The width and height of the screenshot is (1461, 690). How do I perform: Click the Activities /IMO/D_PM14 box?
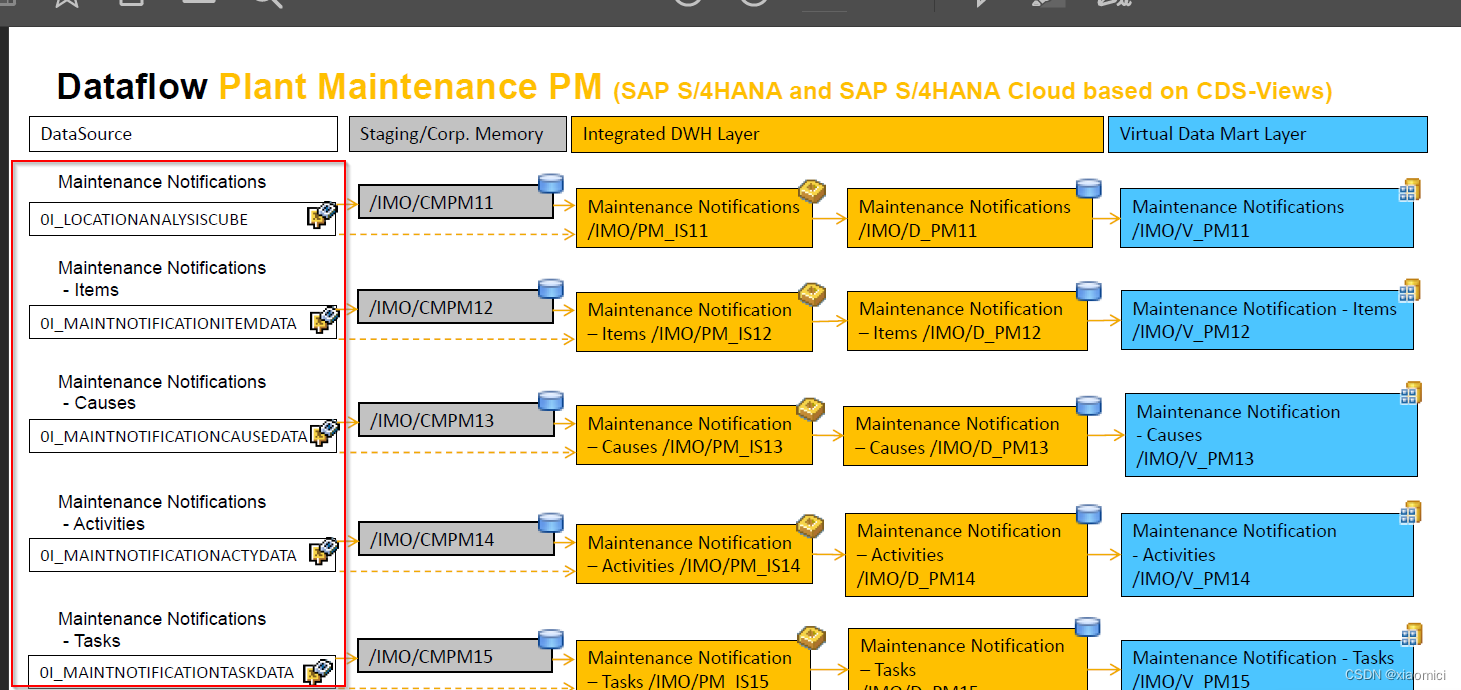pos(966,553)
